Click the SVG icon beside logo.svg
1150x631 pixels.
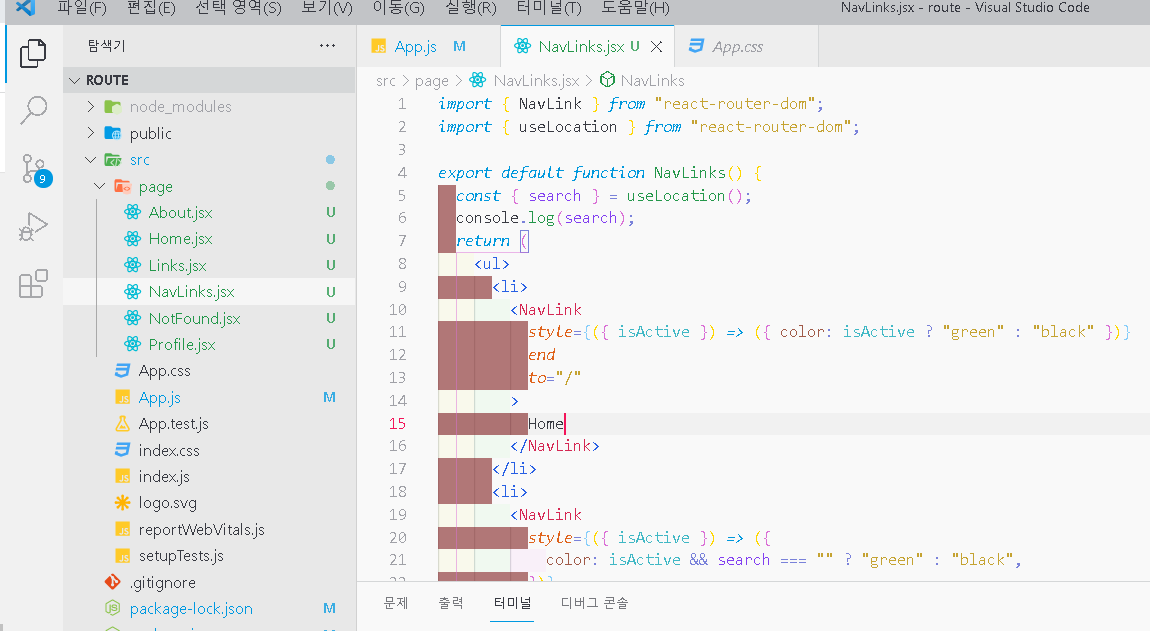(x=122, y=503)
